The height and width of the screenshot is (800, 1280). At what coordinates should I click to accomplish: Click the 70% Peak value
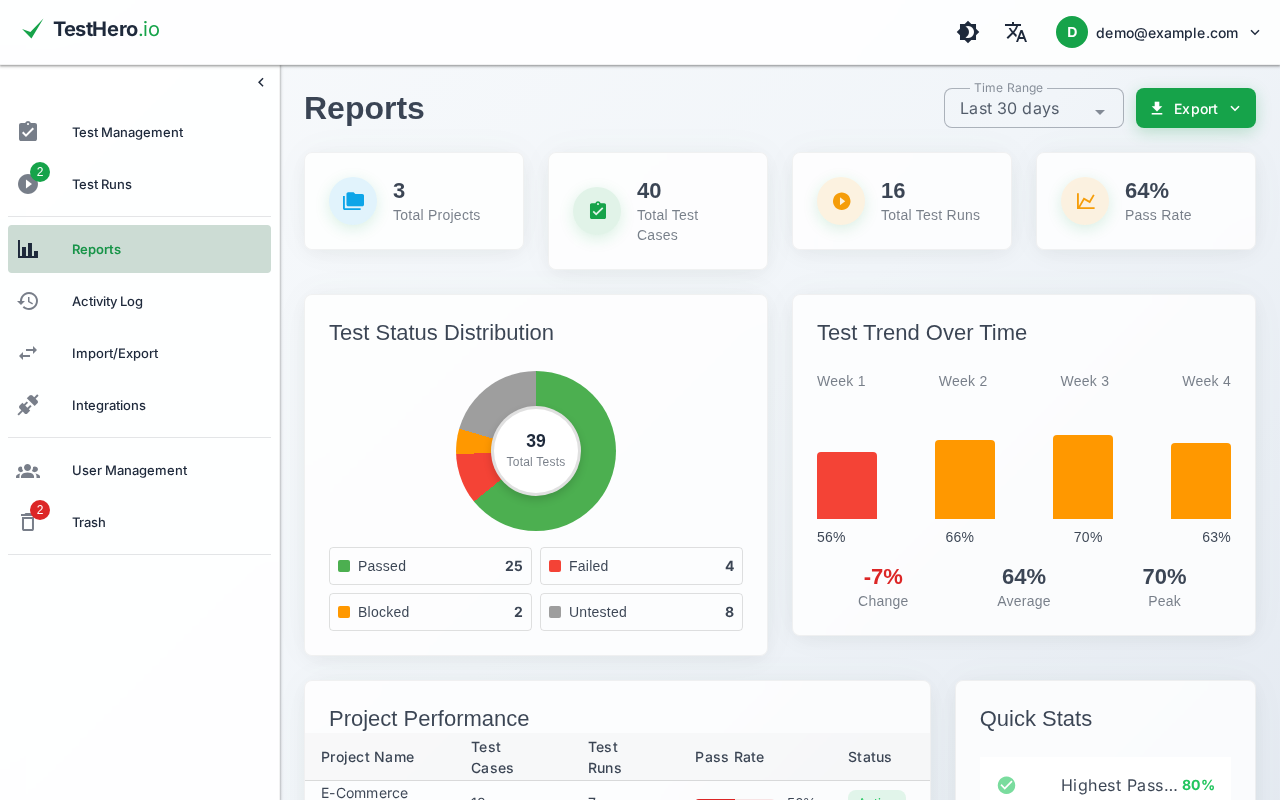click(x=1164, y=576)
